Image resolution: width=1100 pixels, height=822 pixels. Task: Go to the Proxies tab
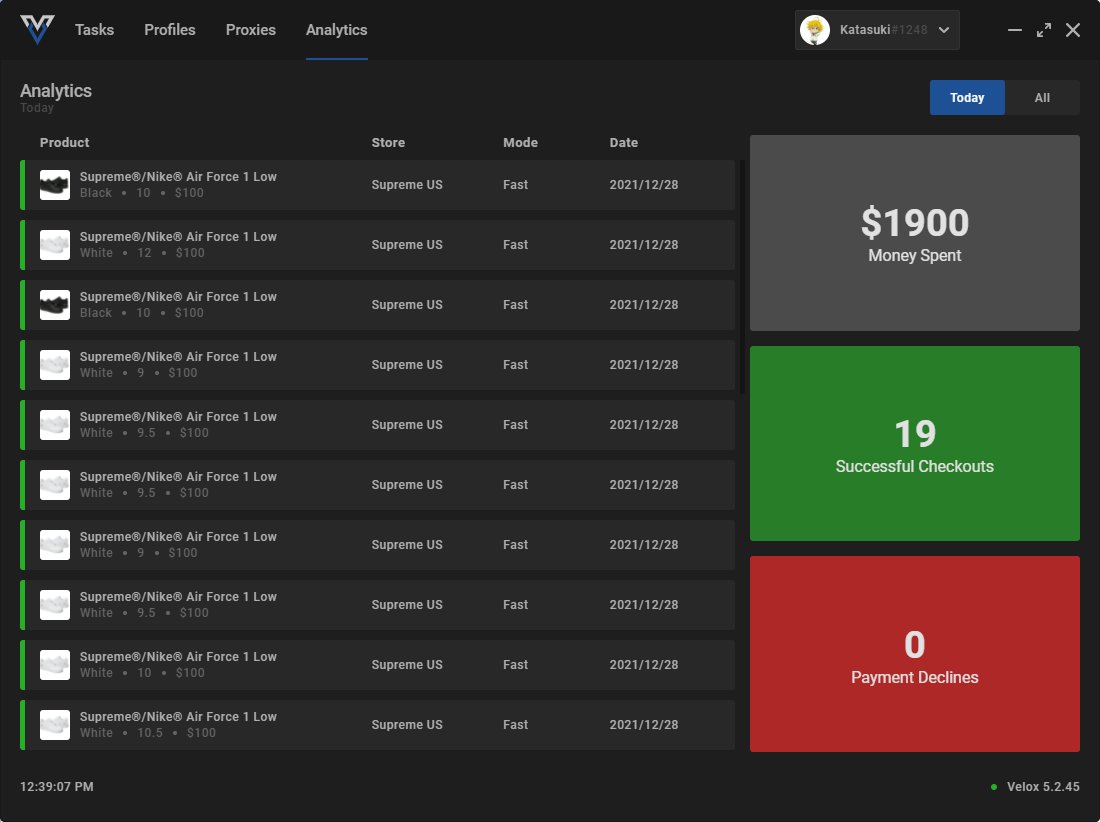[x=250, y=29]
